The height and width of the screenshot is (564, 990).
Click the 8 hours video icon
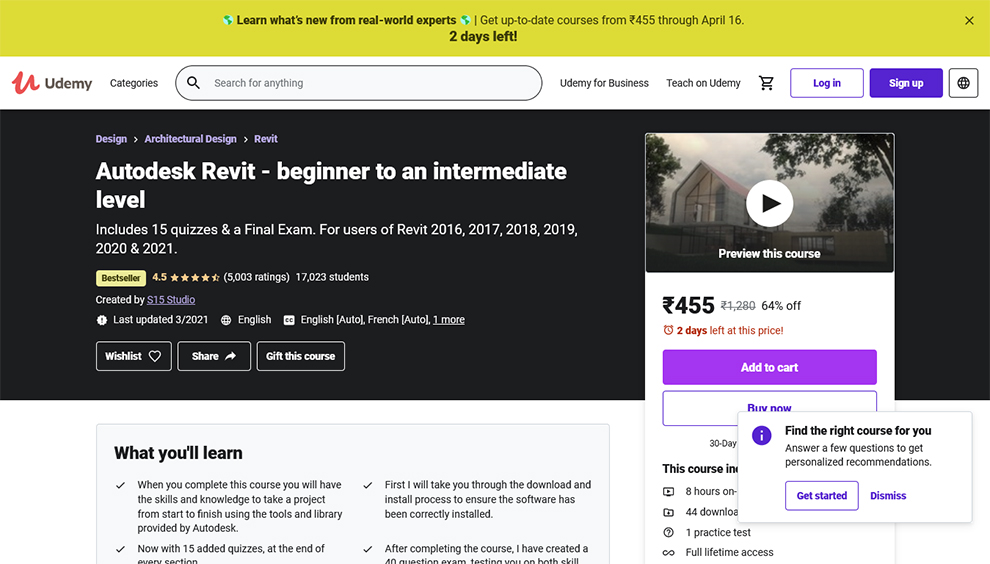[669, 491]
